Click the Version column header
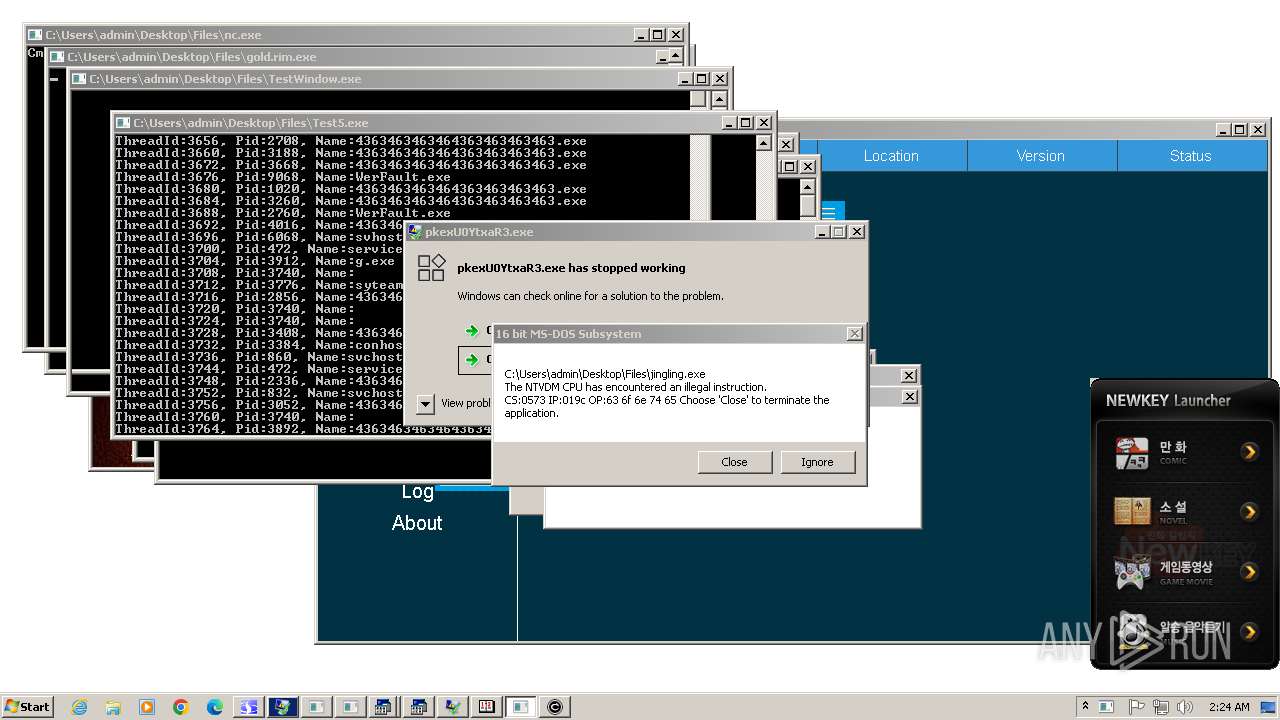1280x720 pixels. (1041, 156)
